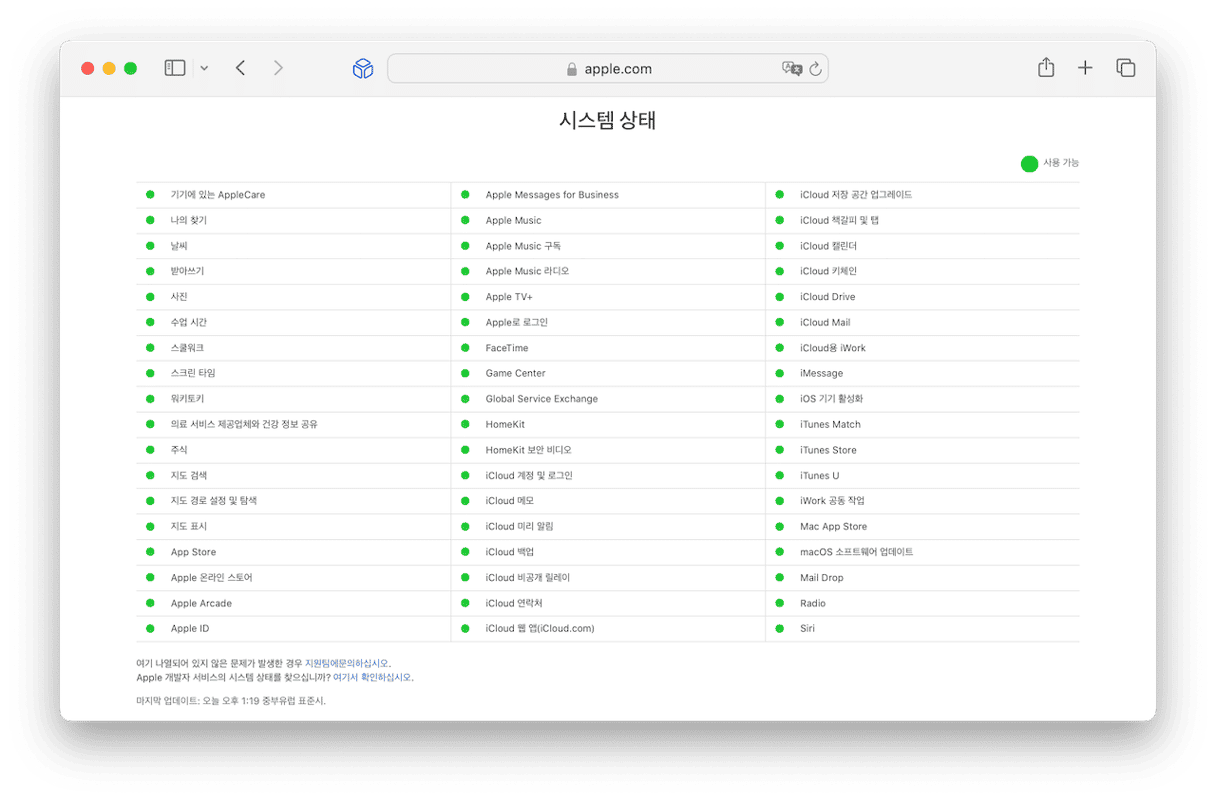
Task: Open the Share menu
Action: tap(1046, 67)
